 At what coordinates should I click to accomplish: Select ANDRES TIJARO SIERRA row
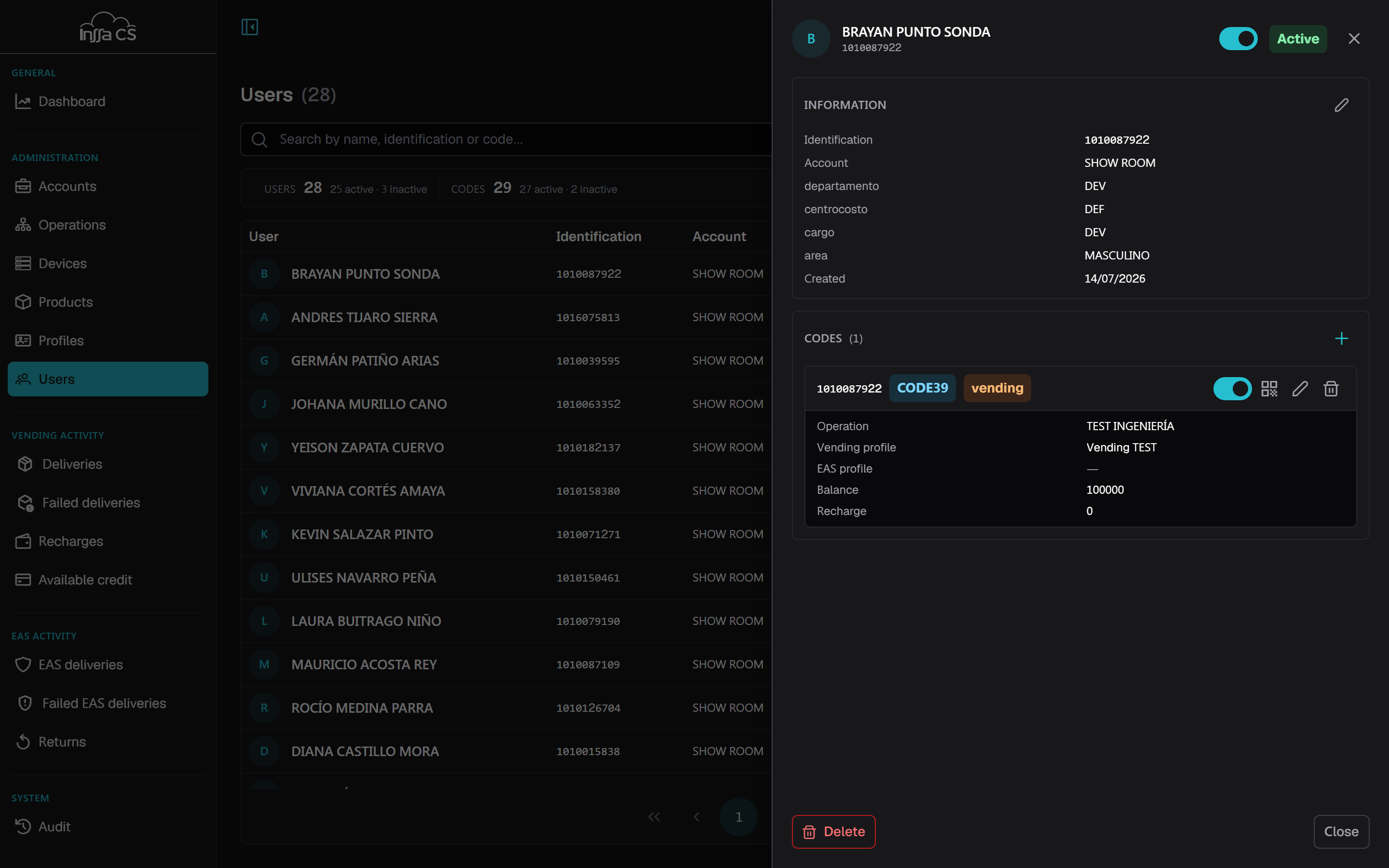(x=506, y=317)
